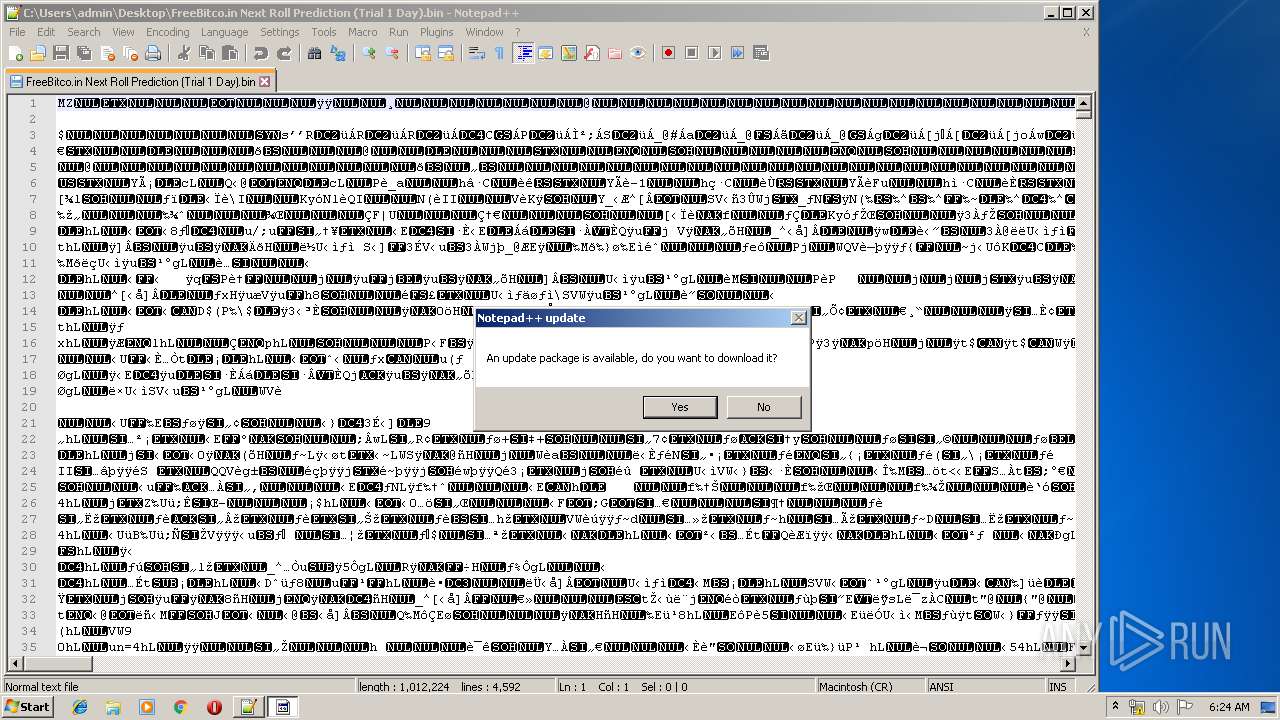1280x720 pixels.
Task: Start macro recording with red dot
Action: pyautogui.click(x=669, y=53)
